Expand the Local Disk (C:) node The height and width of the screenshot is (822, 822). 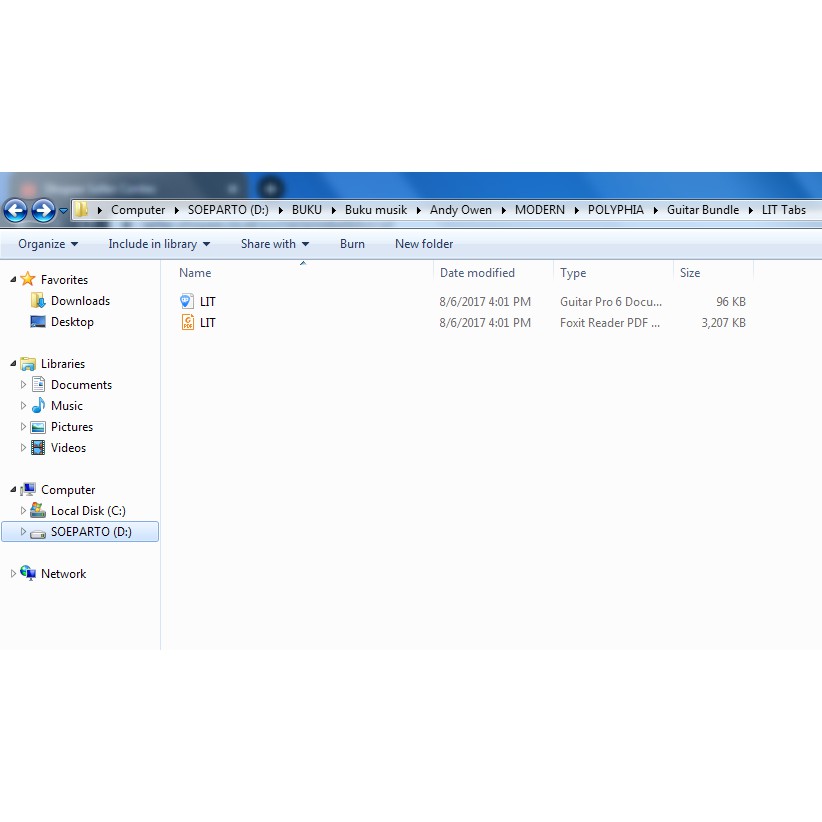pyautogui.click(x=23, y=510)
